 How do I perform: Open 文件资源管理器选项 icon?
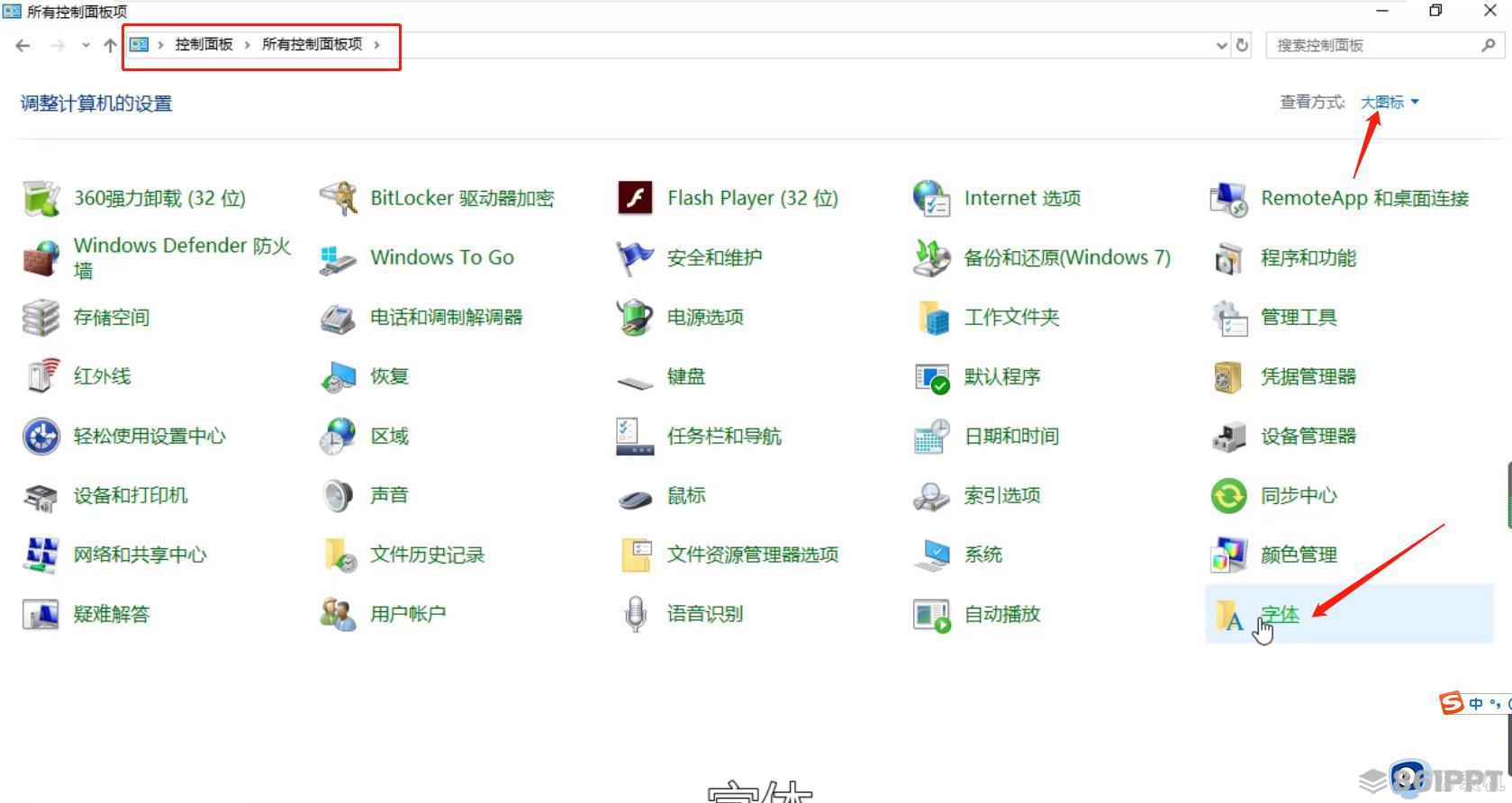tap(635, 555)
